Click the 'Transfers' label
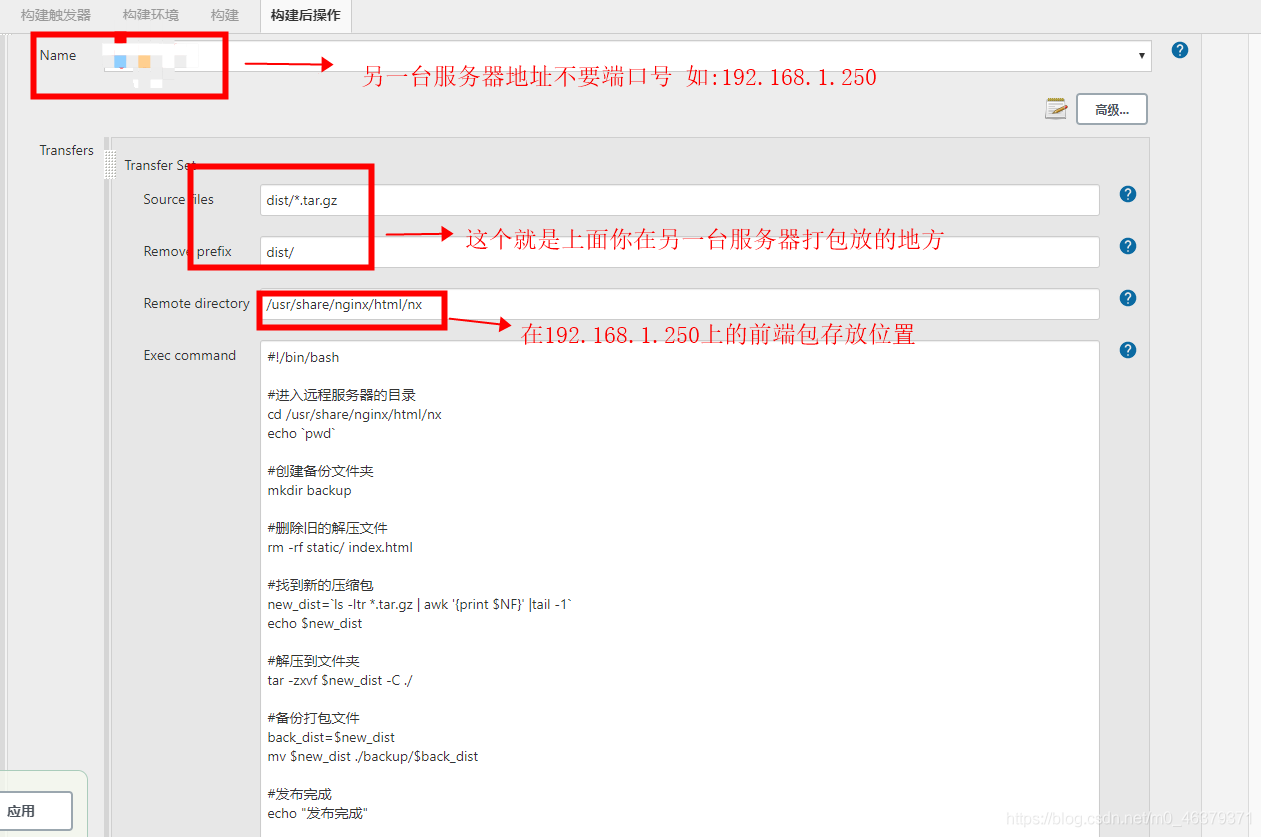This screenshot has width=1261, height=837. (x=67, y=150)
